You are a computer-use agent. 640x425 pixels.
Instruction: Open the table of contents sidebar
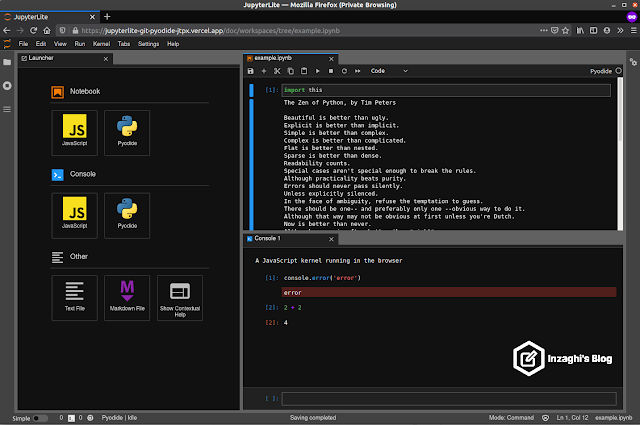click(7, 109)
